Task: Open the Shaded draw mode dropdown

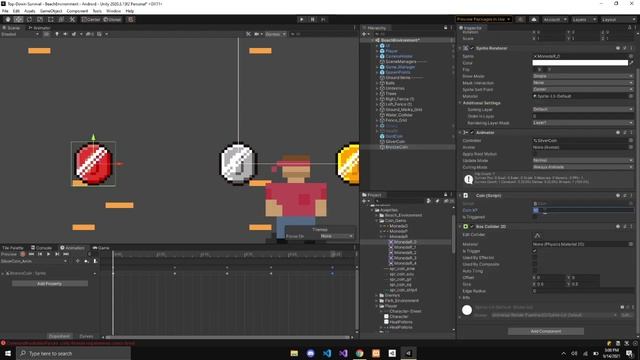Action: [x=20, y=34]
